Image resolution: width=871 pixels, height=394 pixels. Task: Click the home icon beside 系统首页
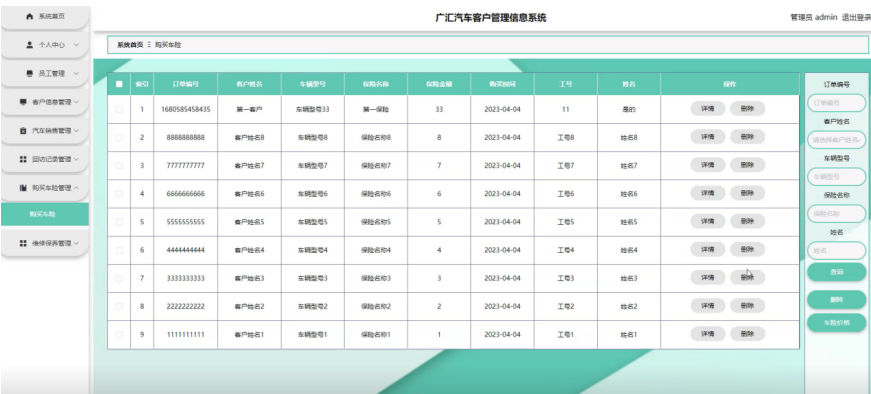30,17
